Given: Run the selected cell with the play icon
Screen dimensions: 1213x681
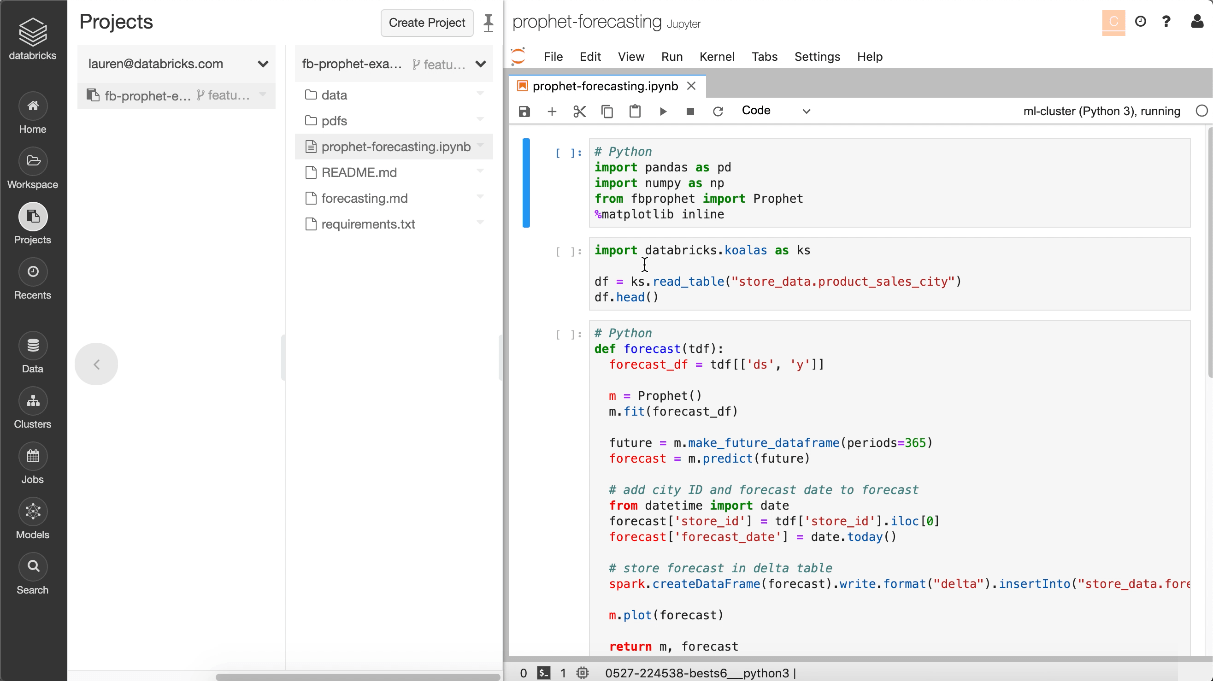Looking at the screenshot, I should 663,112.
